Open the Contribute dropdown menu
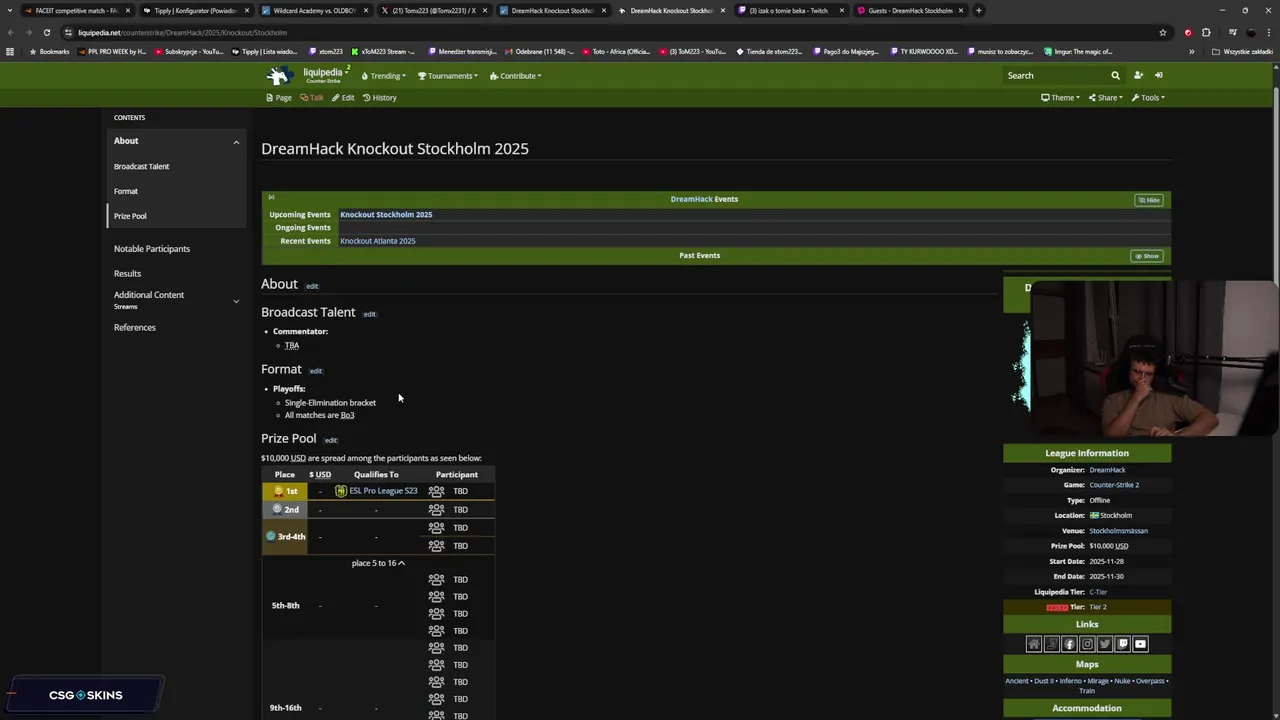1280x720 pixels. click(x=516, y=76)
